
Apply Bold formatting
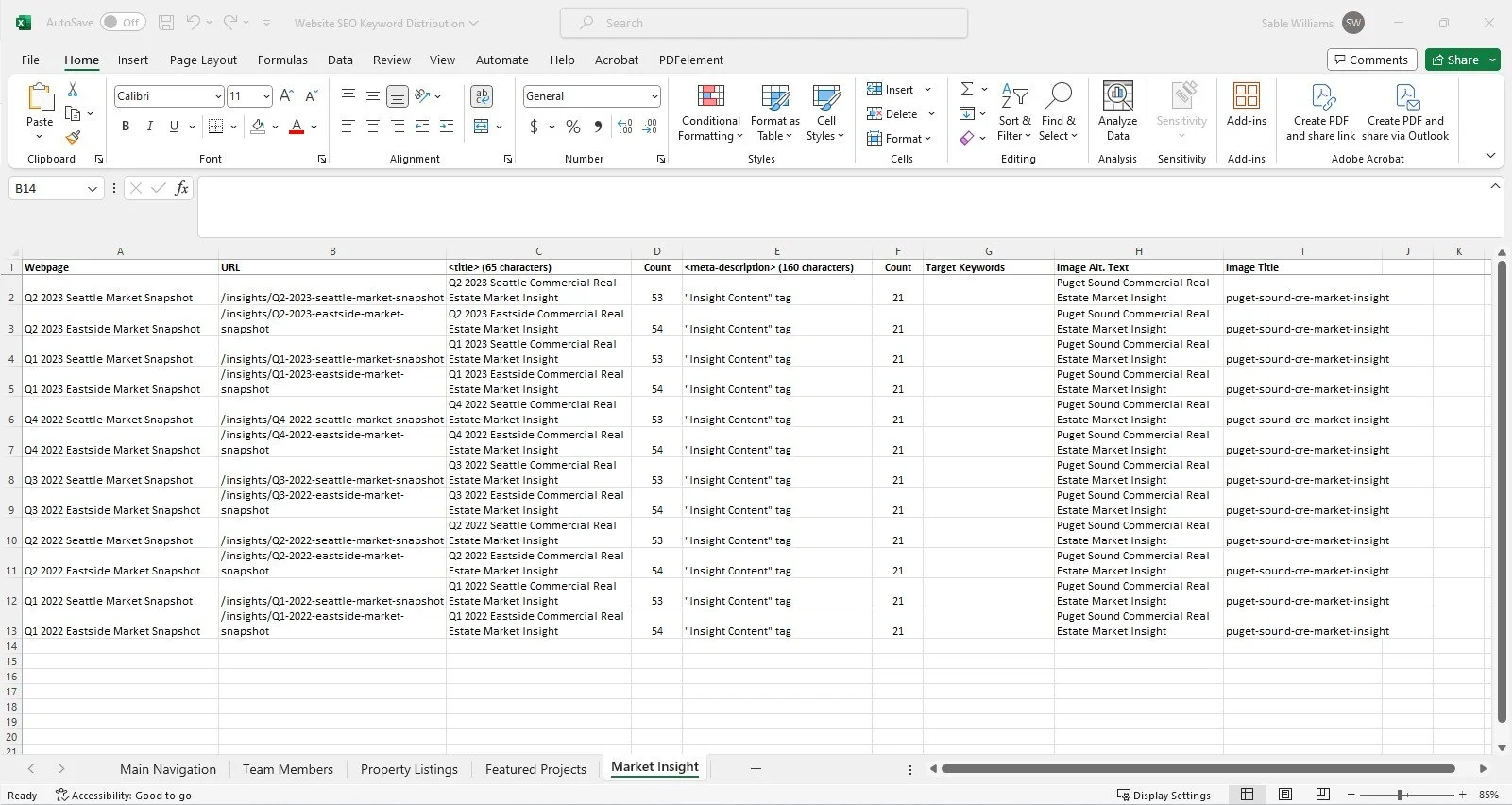tap(126, 127)
